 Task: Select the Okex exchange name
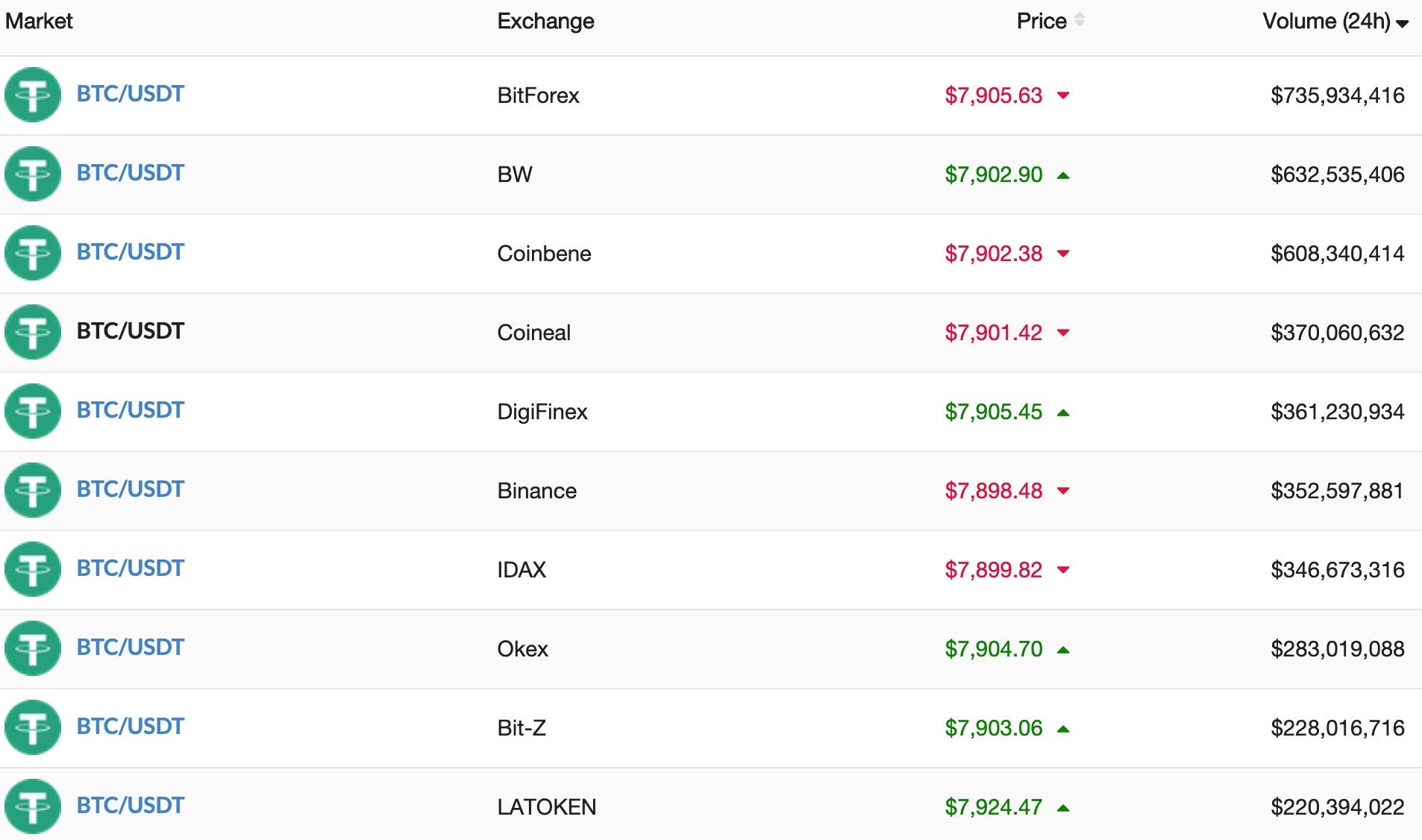coord(522,649)
